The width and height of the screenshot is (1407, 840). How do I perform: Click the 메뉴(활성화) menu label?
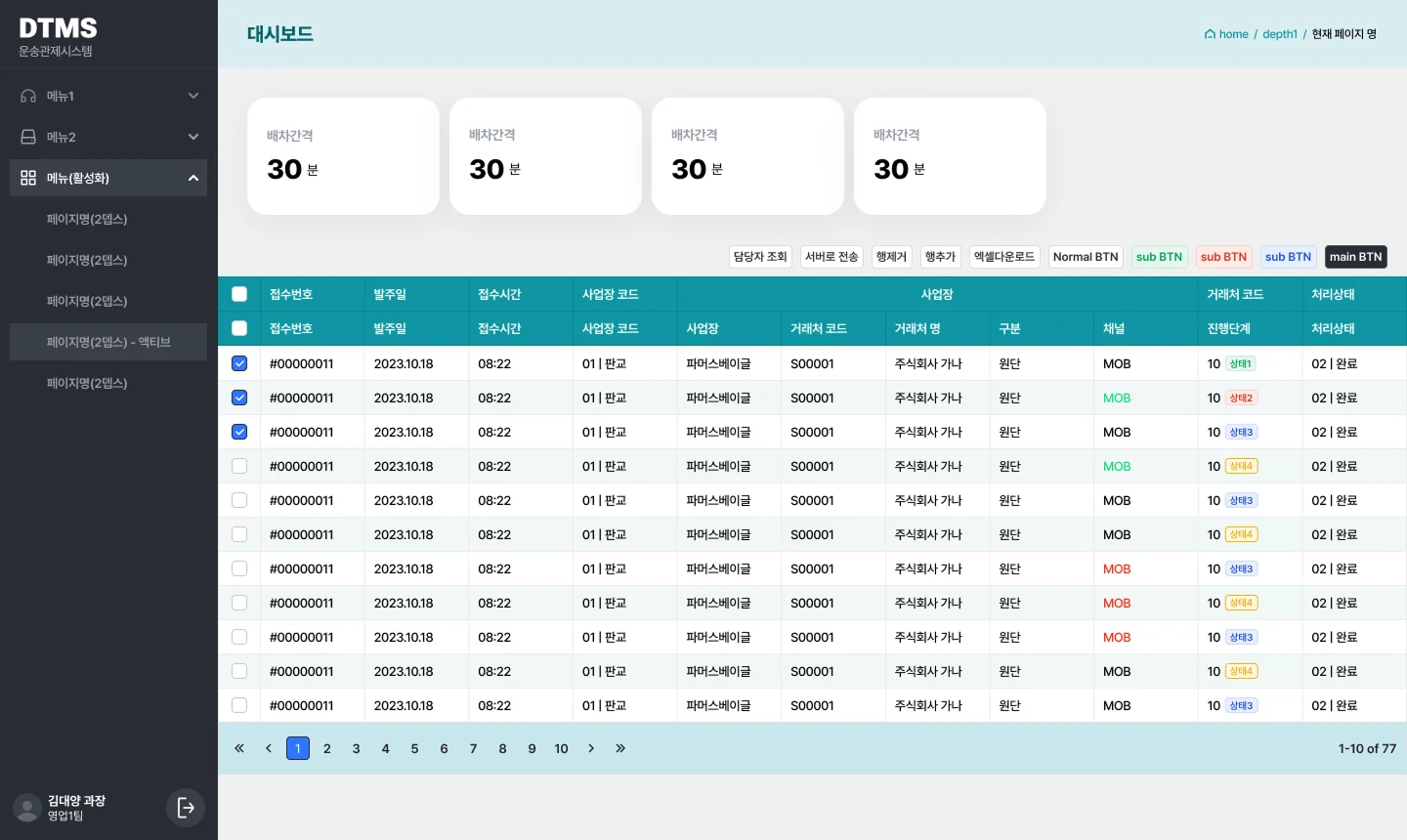(x=78, y=178)
